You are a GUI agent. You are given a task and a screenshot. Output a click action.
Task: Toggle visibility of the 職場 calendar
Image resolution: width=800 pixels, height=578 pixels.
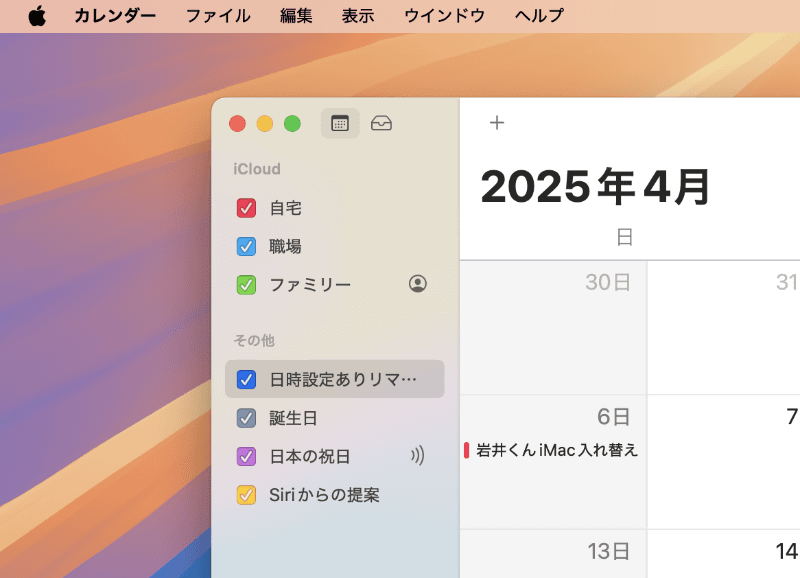tap(245, 246)
